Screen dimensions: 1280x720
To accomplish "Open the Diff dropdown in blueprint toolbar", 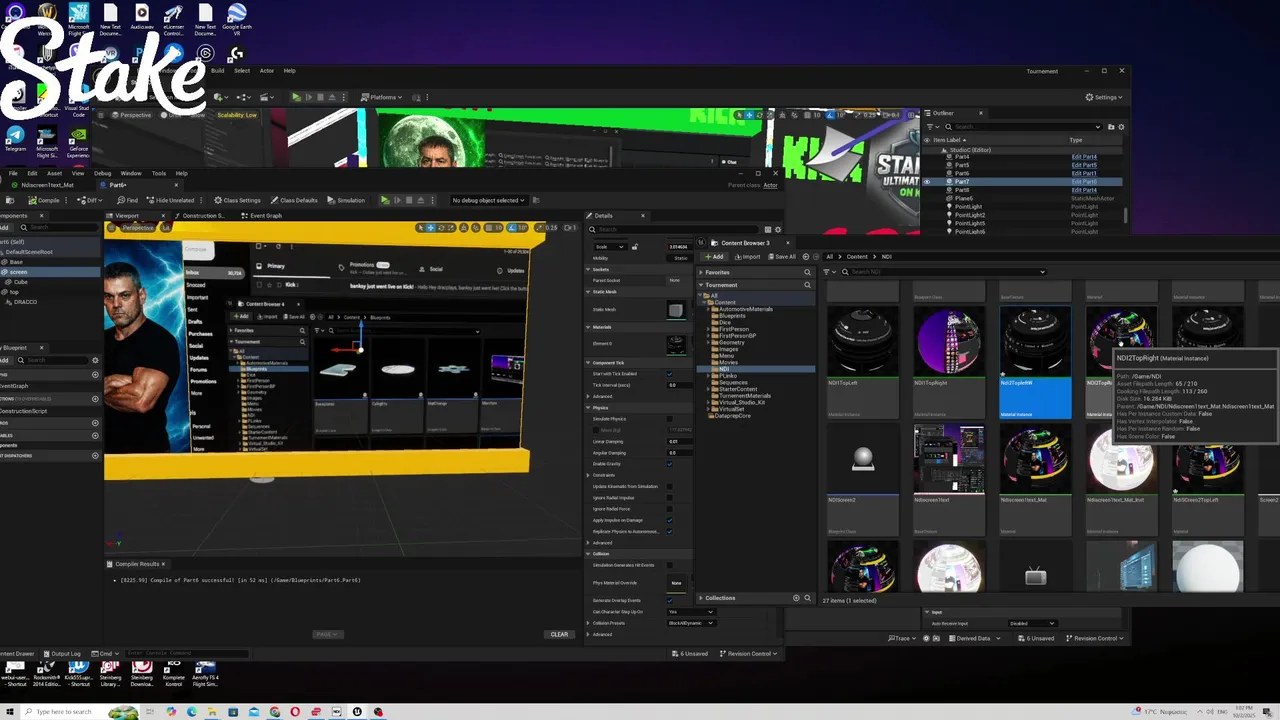I will (91, 200).
